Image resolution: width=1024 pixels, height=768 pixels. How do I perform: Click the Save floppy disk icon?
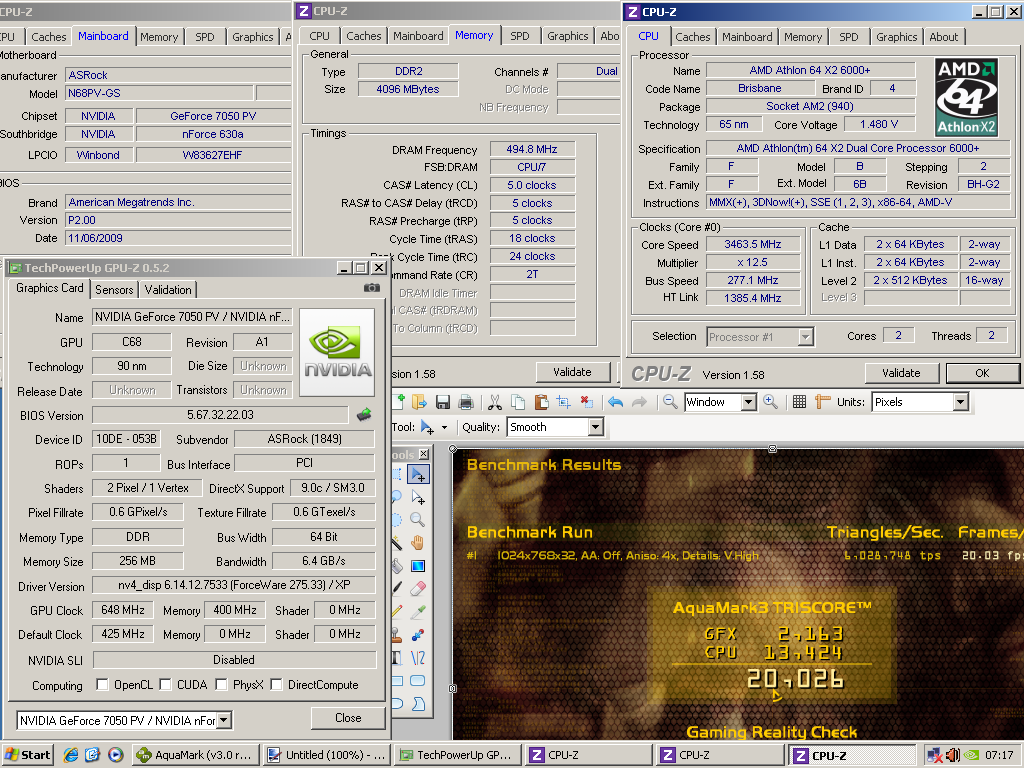coord(443,402)
